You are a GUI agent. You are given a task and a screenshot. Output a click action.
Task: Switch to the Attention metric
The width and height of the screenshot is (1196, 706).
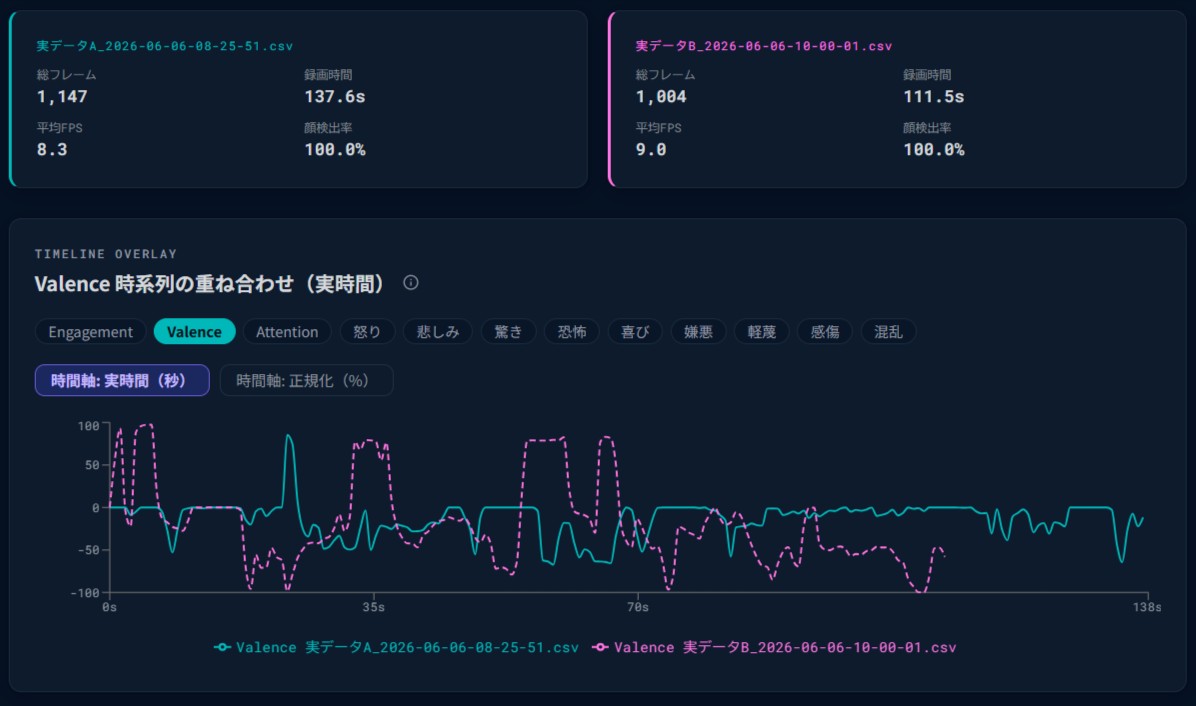[287, 332]
